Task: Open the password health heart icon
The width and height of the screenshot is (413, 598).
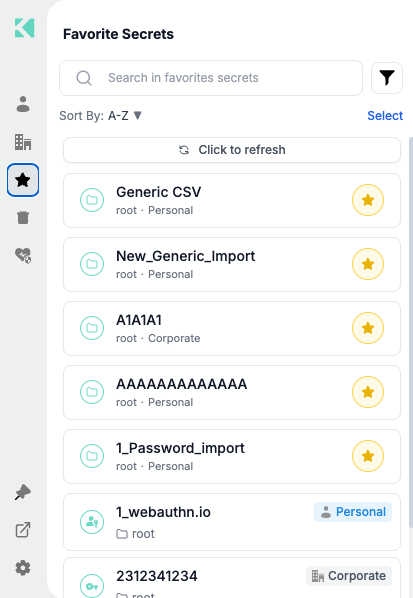Action: point(23,255)
